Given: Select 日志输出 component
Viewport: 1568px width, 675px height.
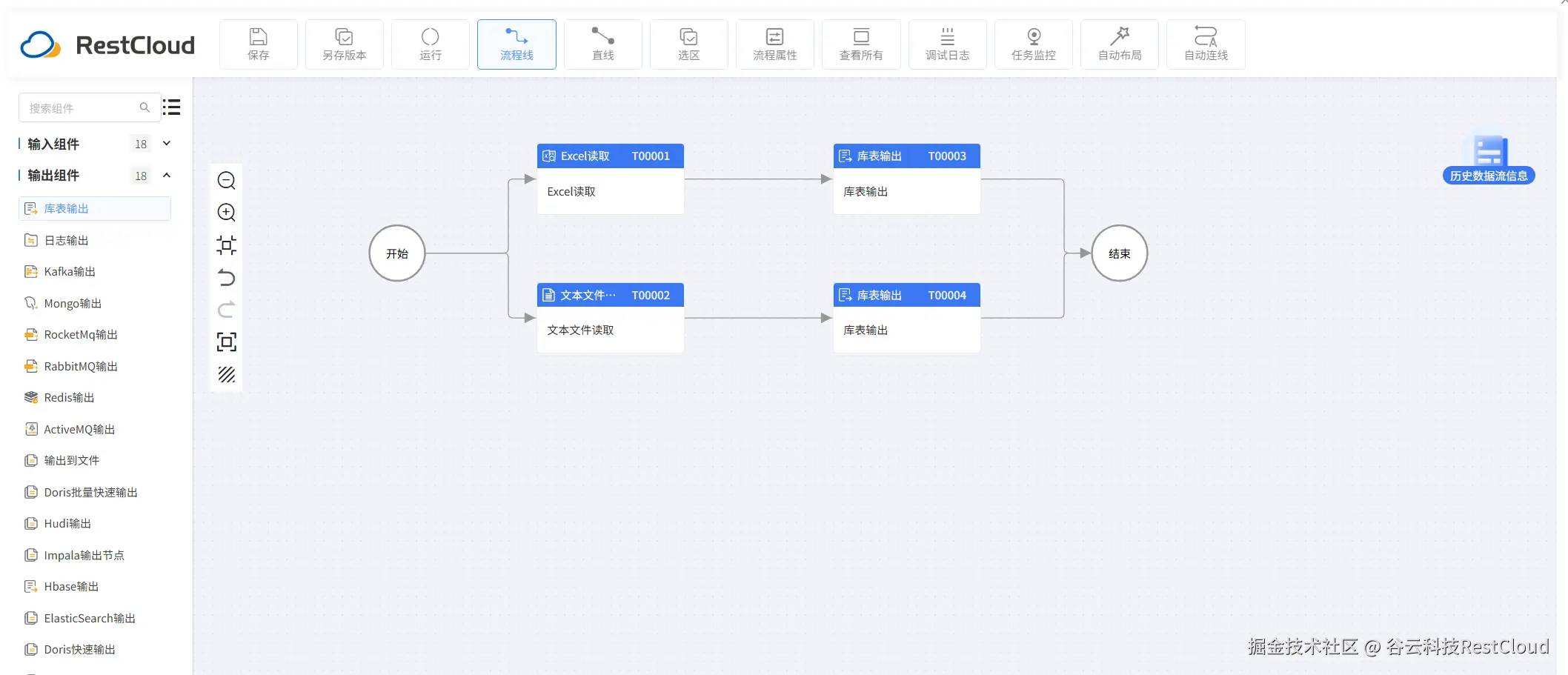Looking at the screenshot, I should pos(95,240).
